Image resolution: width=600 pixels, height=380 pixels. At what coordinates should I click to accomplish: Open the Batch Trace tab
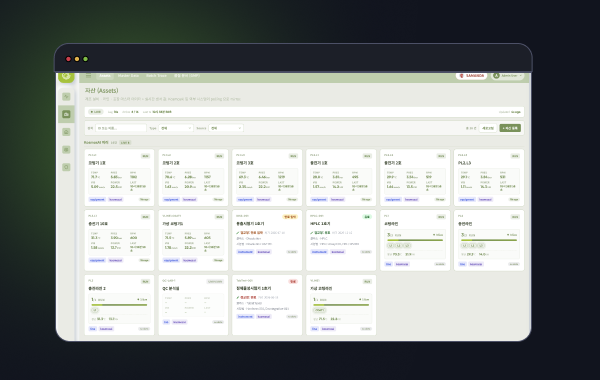coord(156,76)
